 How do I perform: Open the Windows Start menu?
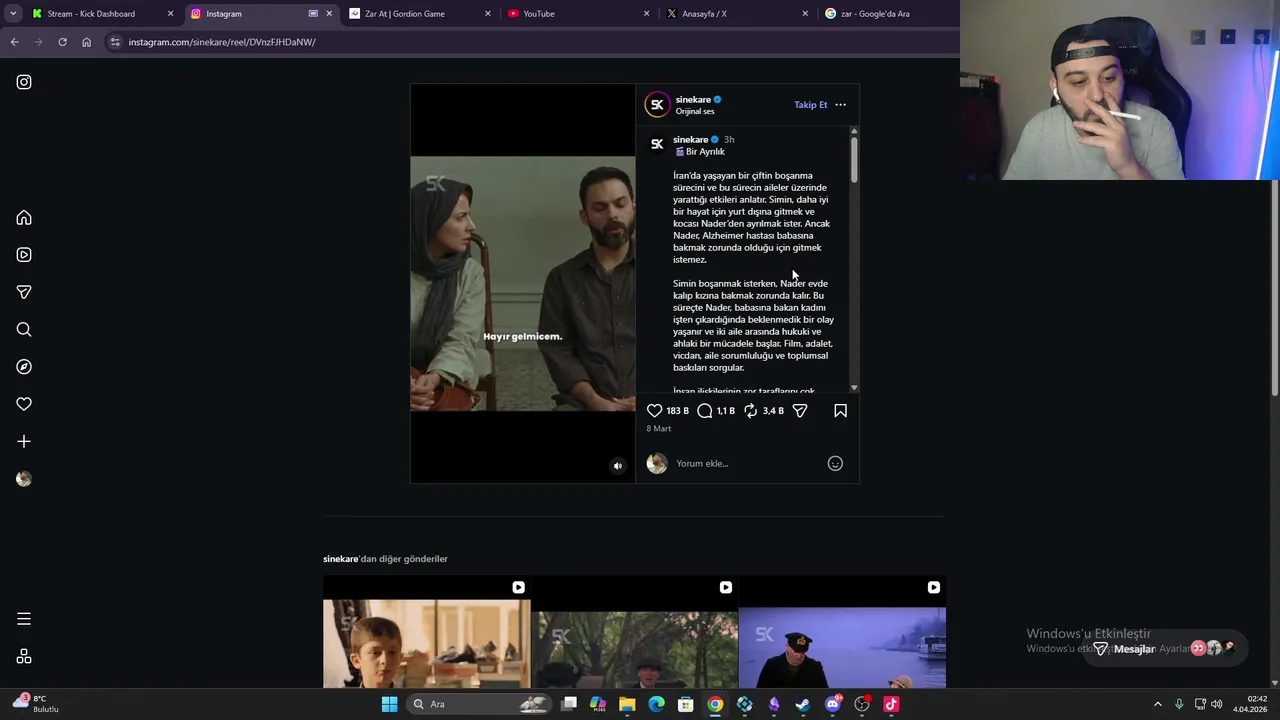point(389,704)
